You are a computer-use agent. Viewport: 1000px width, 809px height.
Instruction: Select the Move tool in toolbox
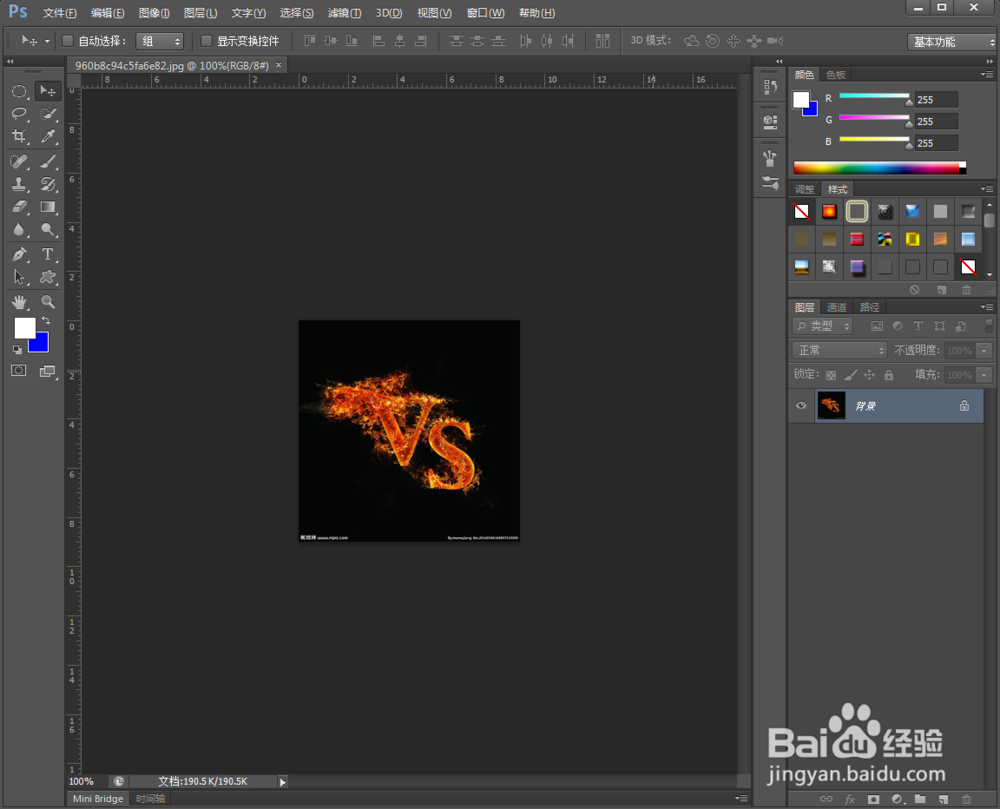tap(48, 91)
